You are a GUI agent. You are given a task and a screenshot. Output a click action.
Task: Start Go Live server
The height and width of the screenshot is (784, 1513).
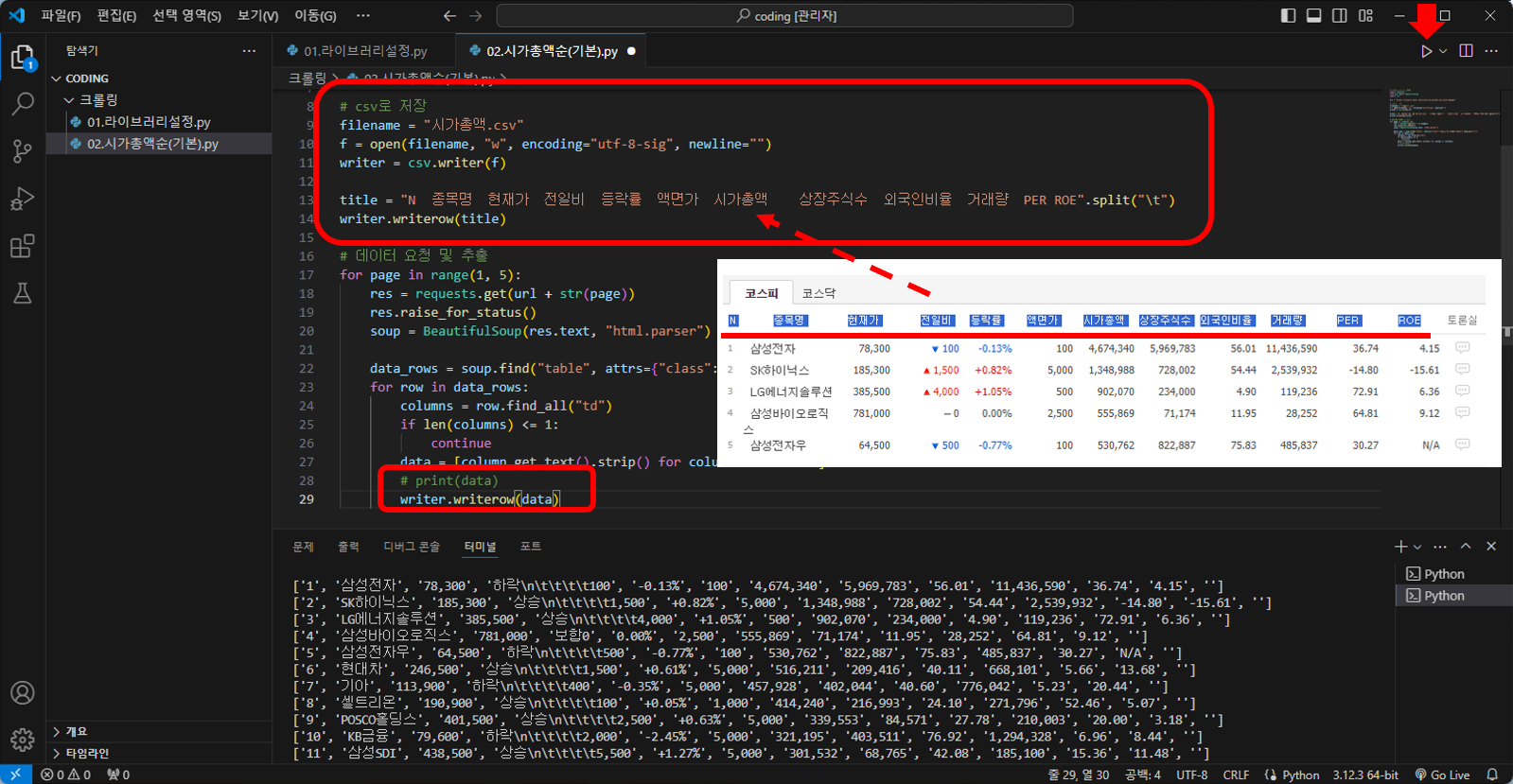click(x=1442, y=775)
